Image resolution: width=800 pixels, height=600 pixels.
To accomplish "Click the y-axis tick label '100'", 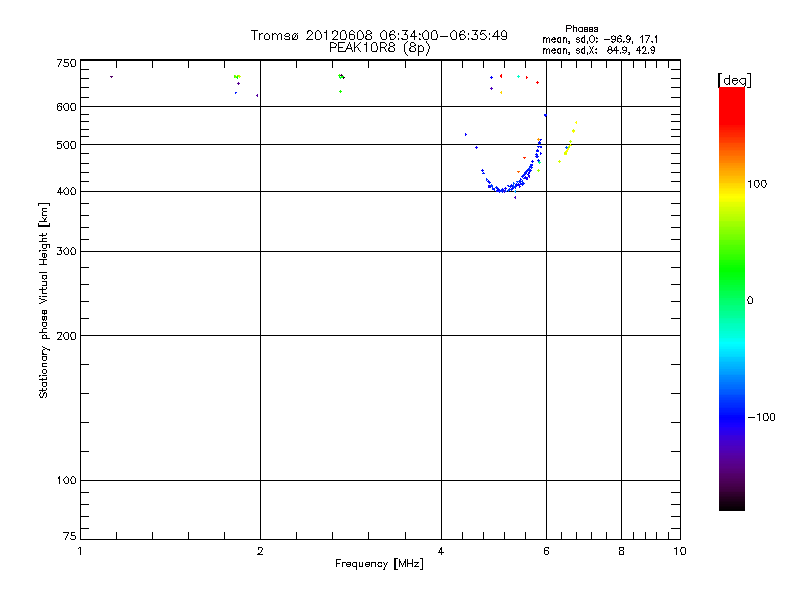I will coord(66,481).
